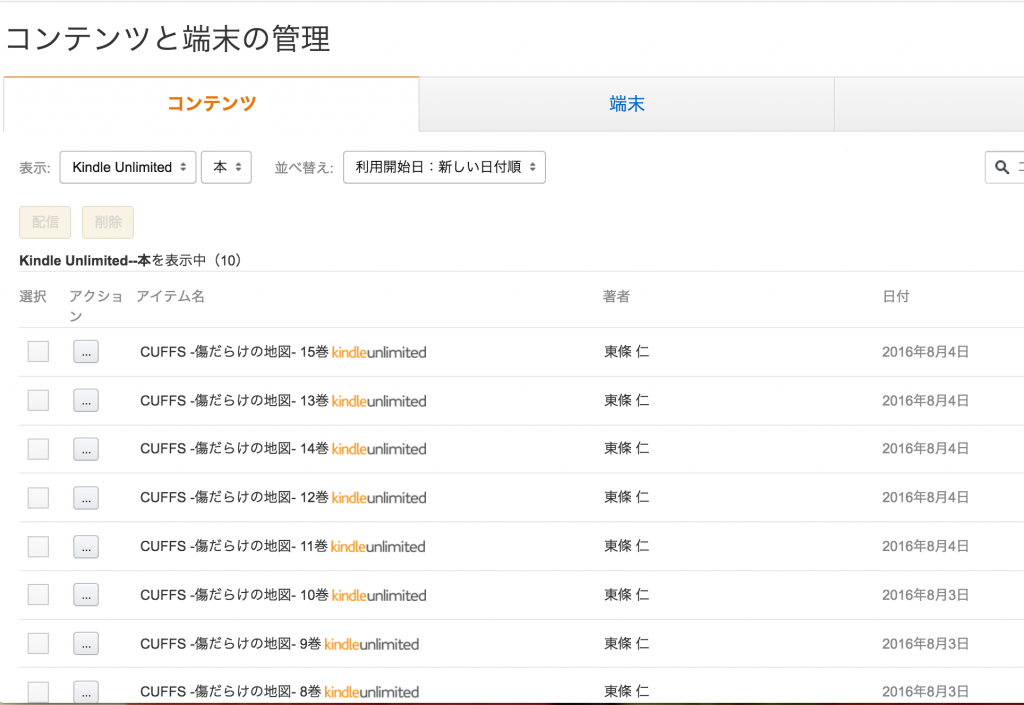The height and width of the screenshot is (705, 1024).
Task: Select checkbox for CUFFS 14巻
Action: [x=38, y=448]
